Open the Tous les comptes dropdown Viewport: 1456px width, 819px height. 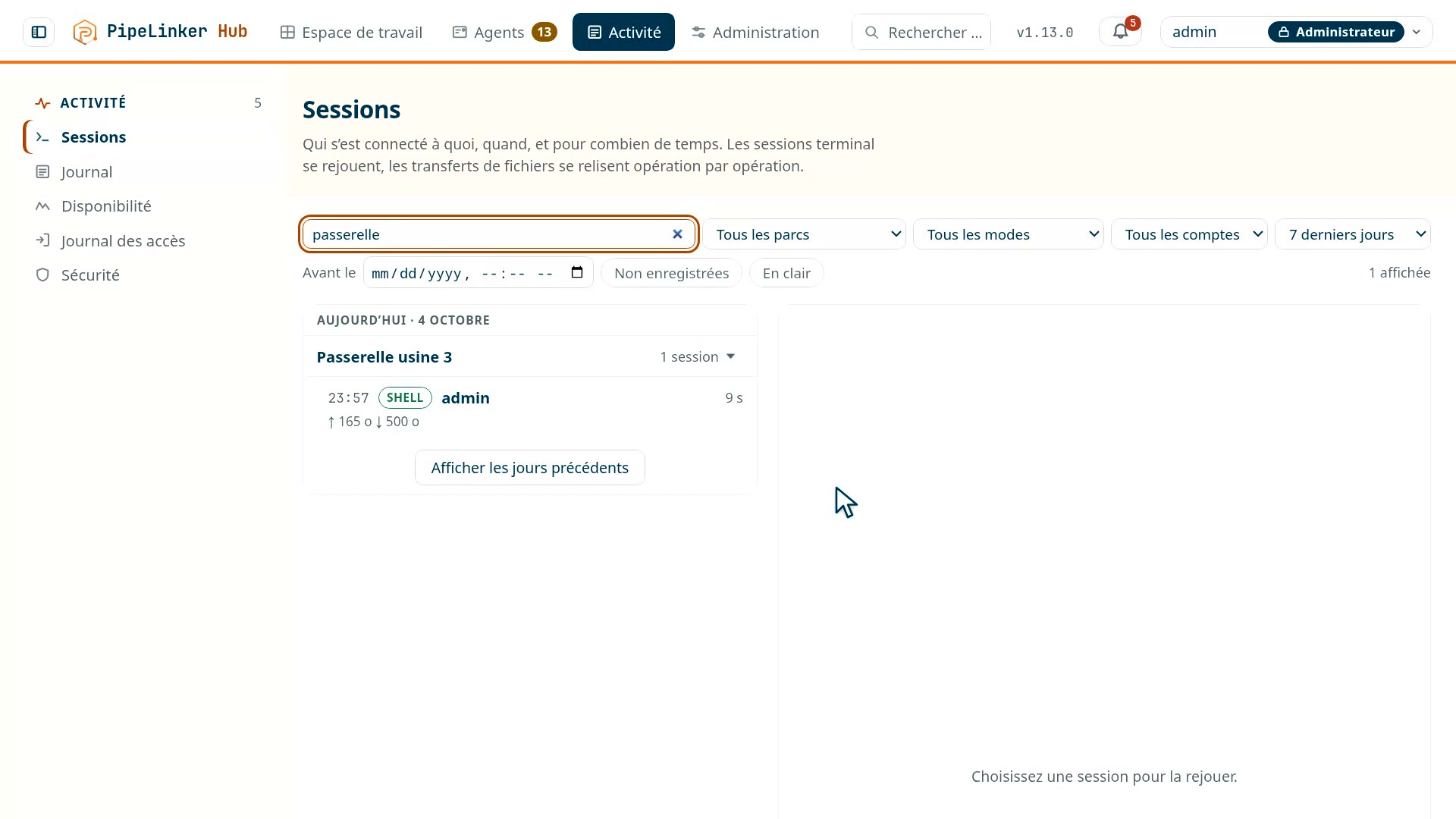point(1189,234)
